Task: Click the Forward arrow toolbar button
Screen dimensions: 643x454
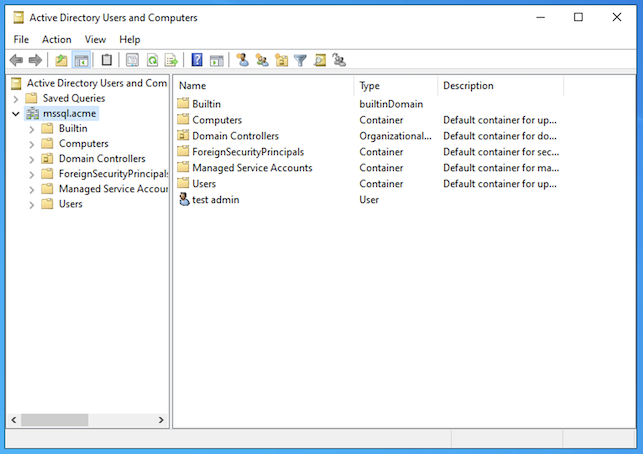Action: [35, 60]
